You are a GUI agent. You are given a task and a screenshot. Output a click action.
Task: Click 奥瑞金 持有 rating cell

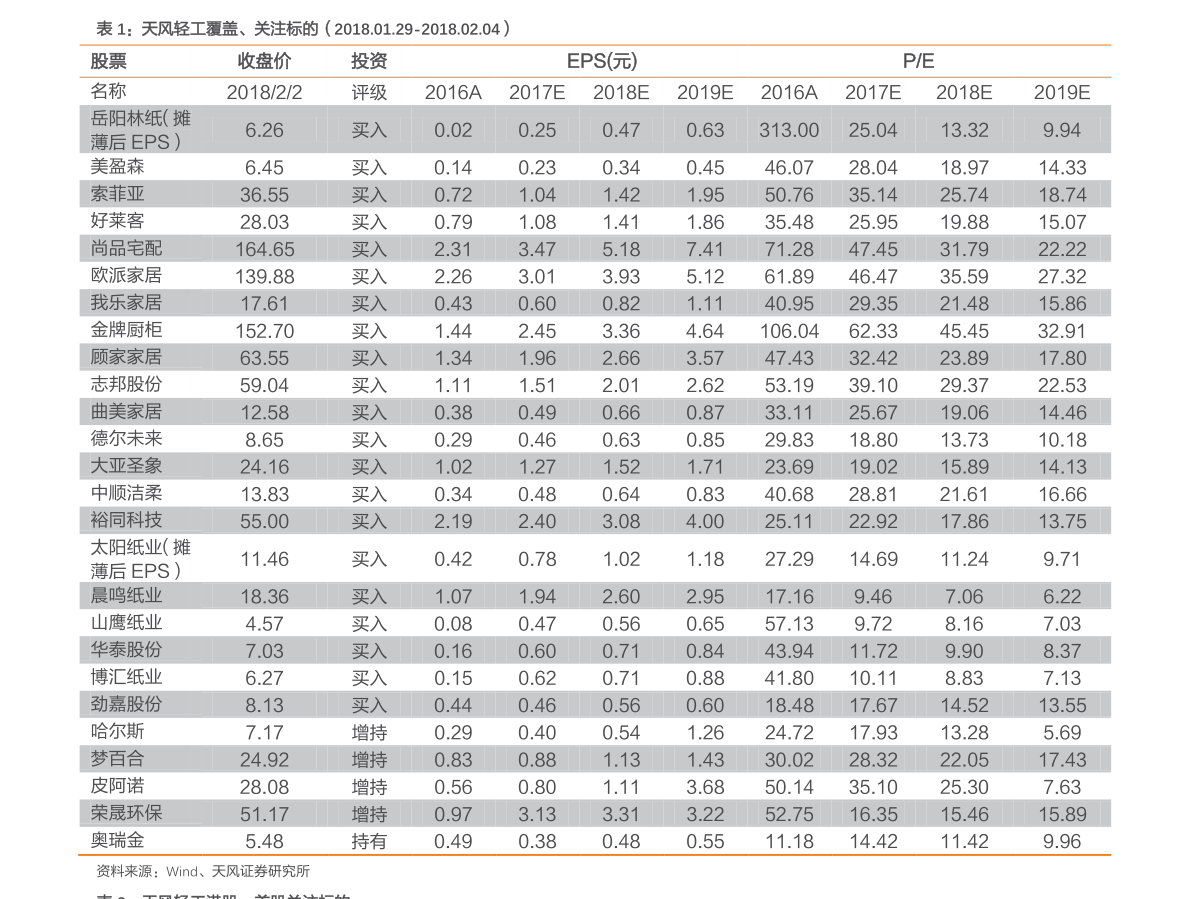click(369, 841)
